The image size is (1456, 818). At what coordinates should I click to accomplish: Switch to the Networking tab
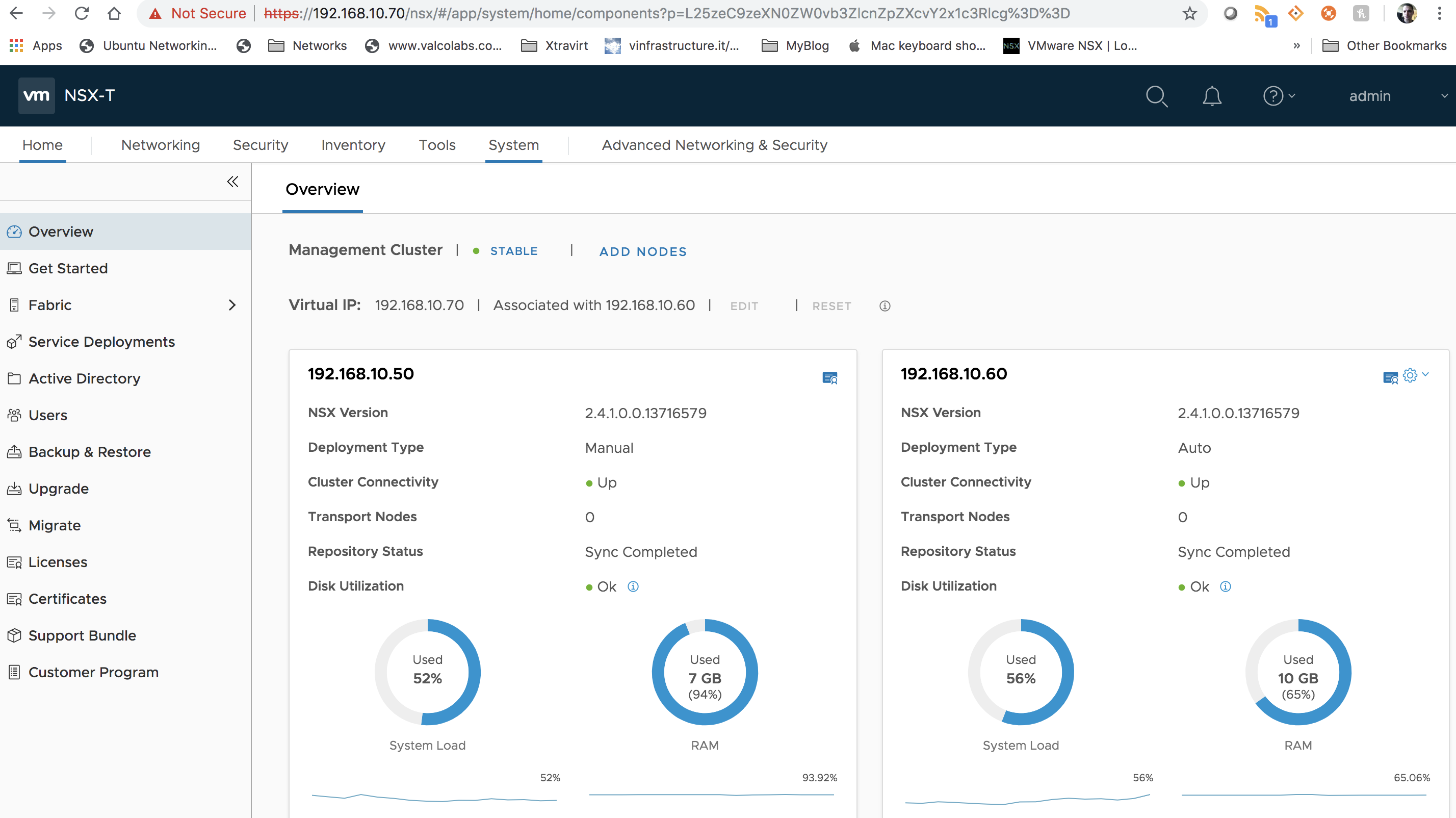pyautogui.click(x=160, y=145)
